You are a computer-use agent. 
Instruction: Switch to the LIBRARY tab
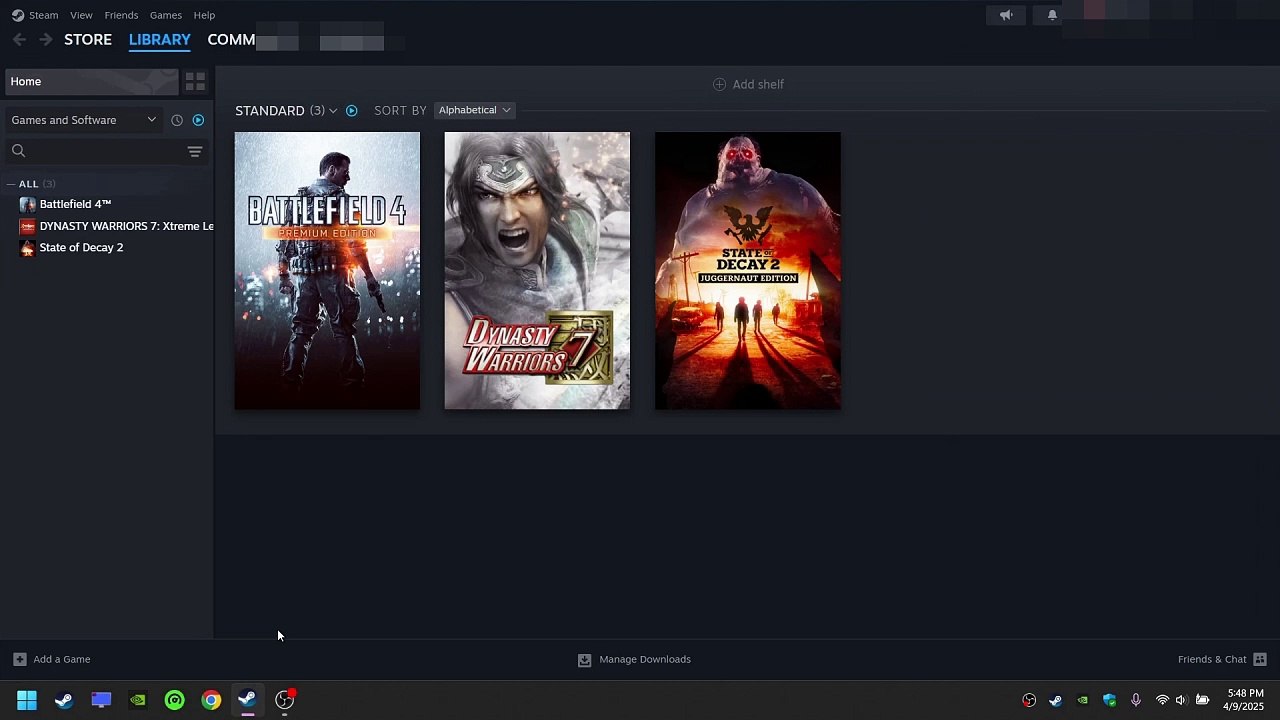point(160,40)
